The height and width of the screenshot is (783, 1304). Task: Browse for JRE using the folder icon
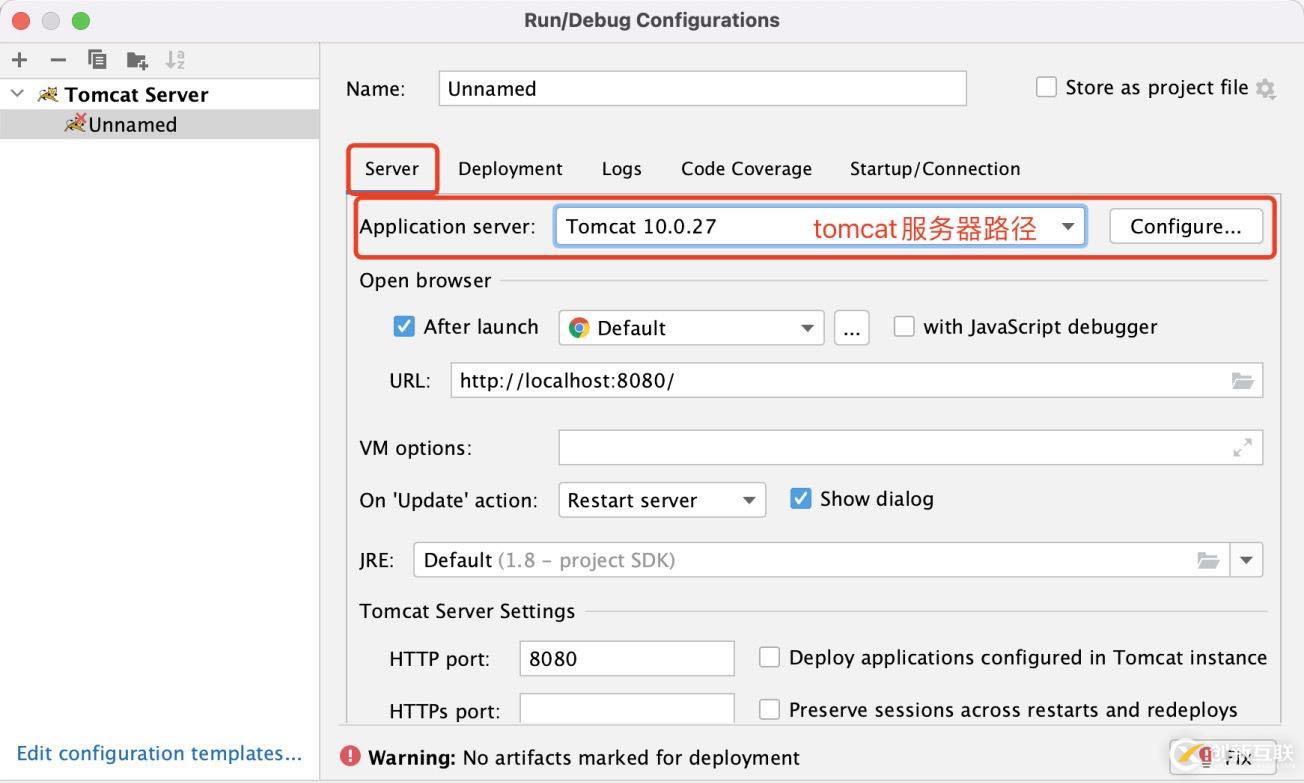click(x=1208, y=560)
